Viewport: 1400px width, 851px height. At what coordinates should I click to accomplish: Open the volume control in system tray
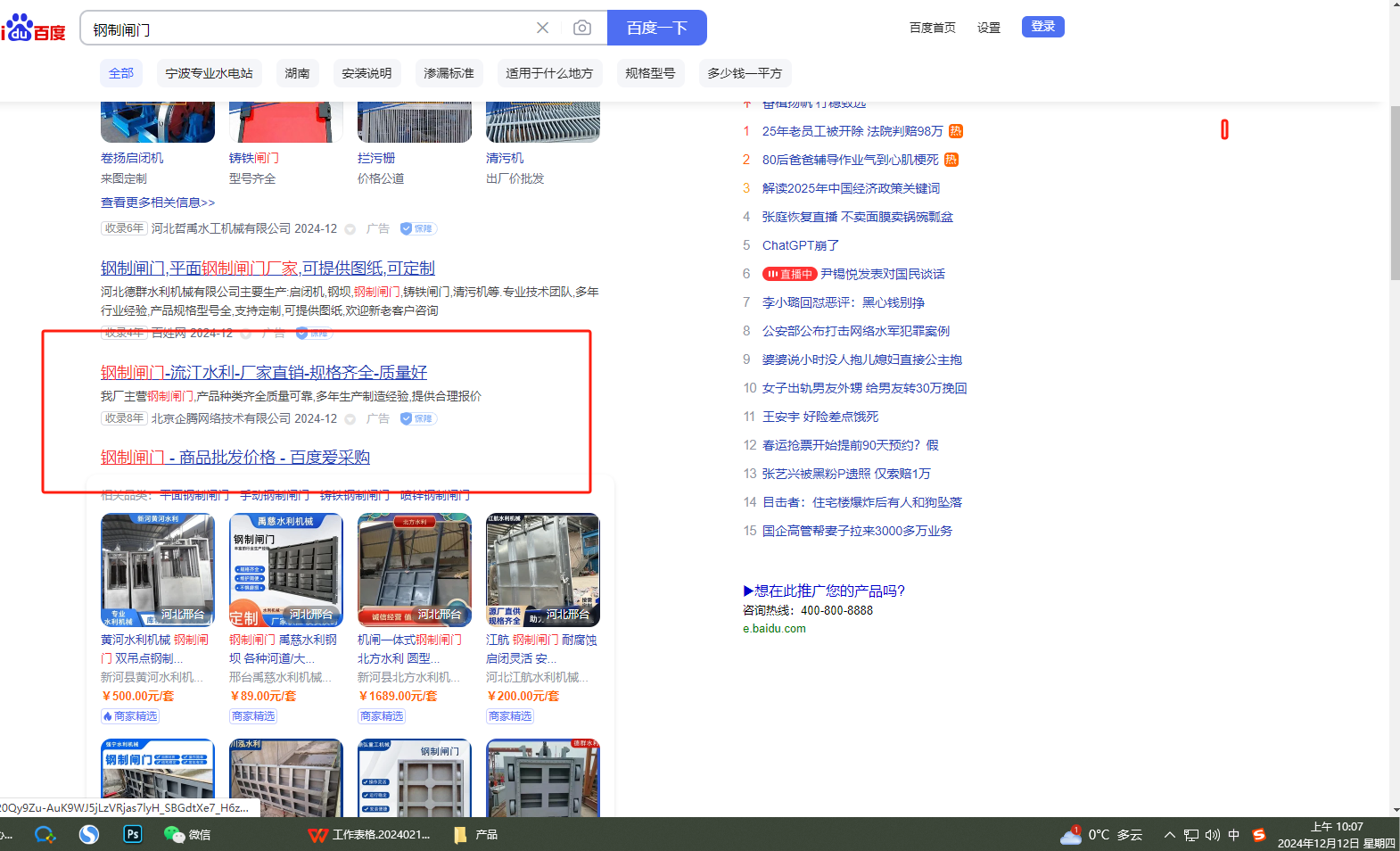coord(1213,835)
